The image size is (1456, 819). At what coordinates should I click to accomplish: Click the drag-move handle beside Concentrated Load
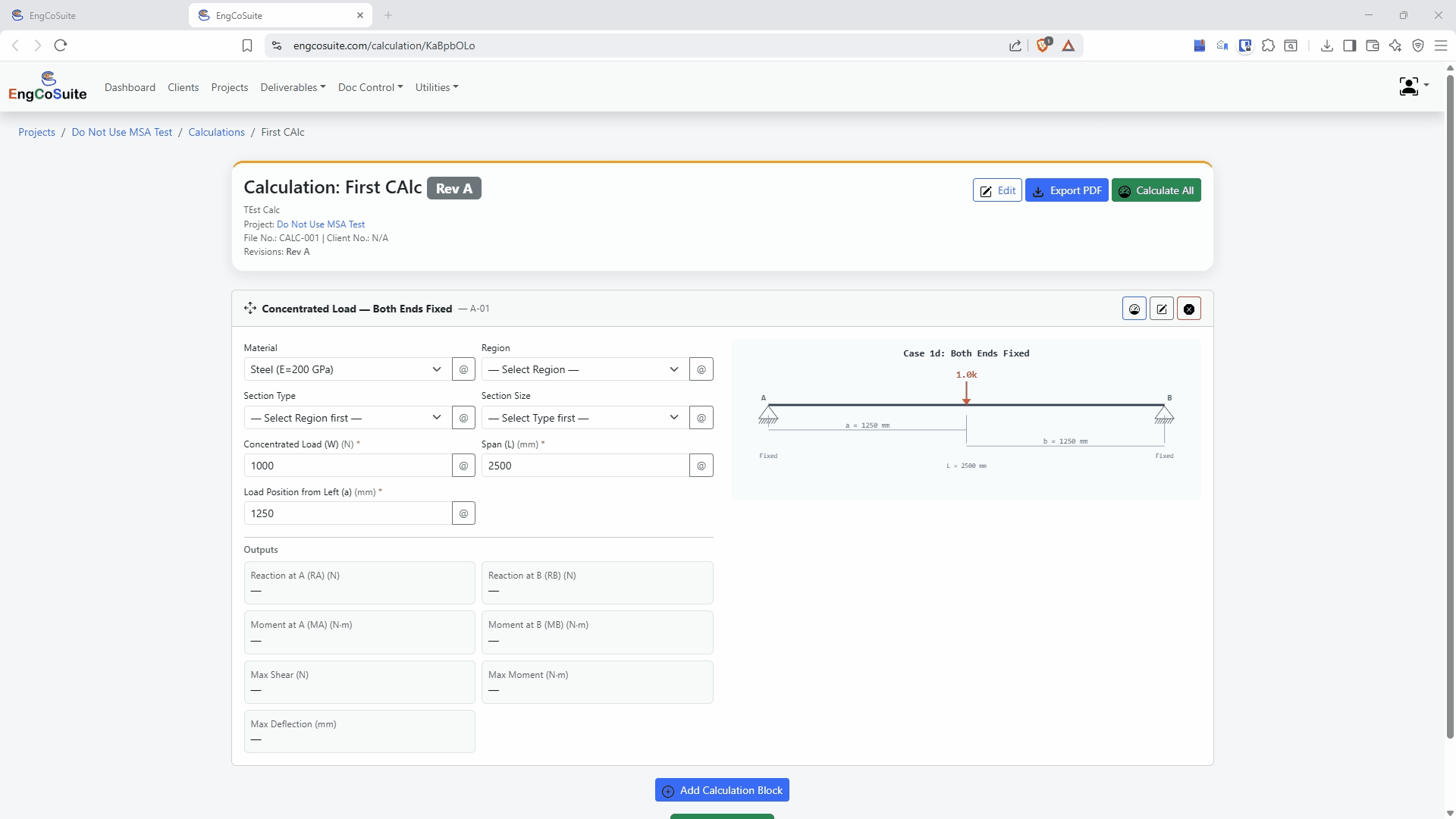250,308
